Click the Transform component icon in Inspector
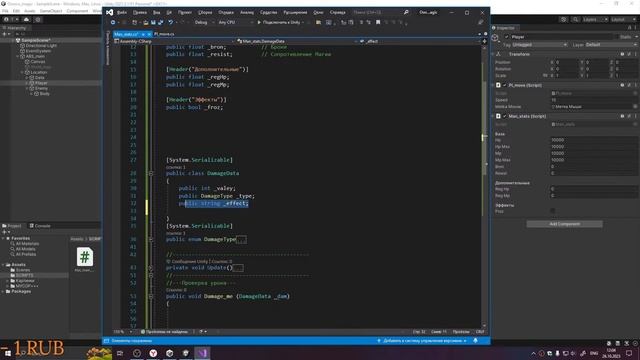The height and width of the screenshot is (360, 640). click(x=498, y=54)
